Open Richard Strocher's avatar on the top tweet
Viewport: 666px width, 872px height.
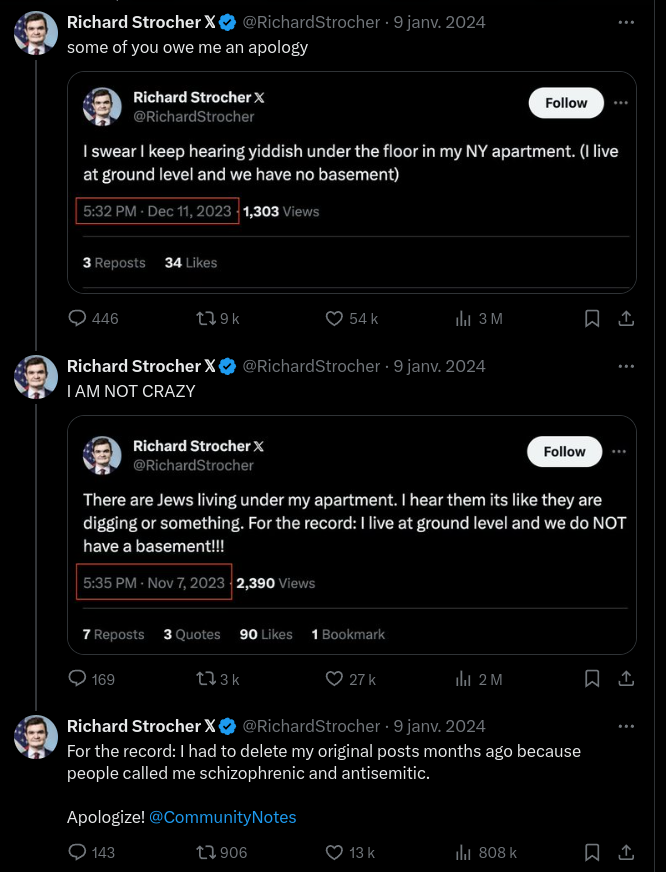point(36,33)
